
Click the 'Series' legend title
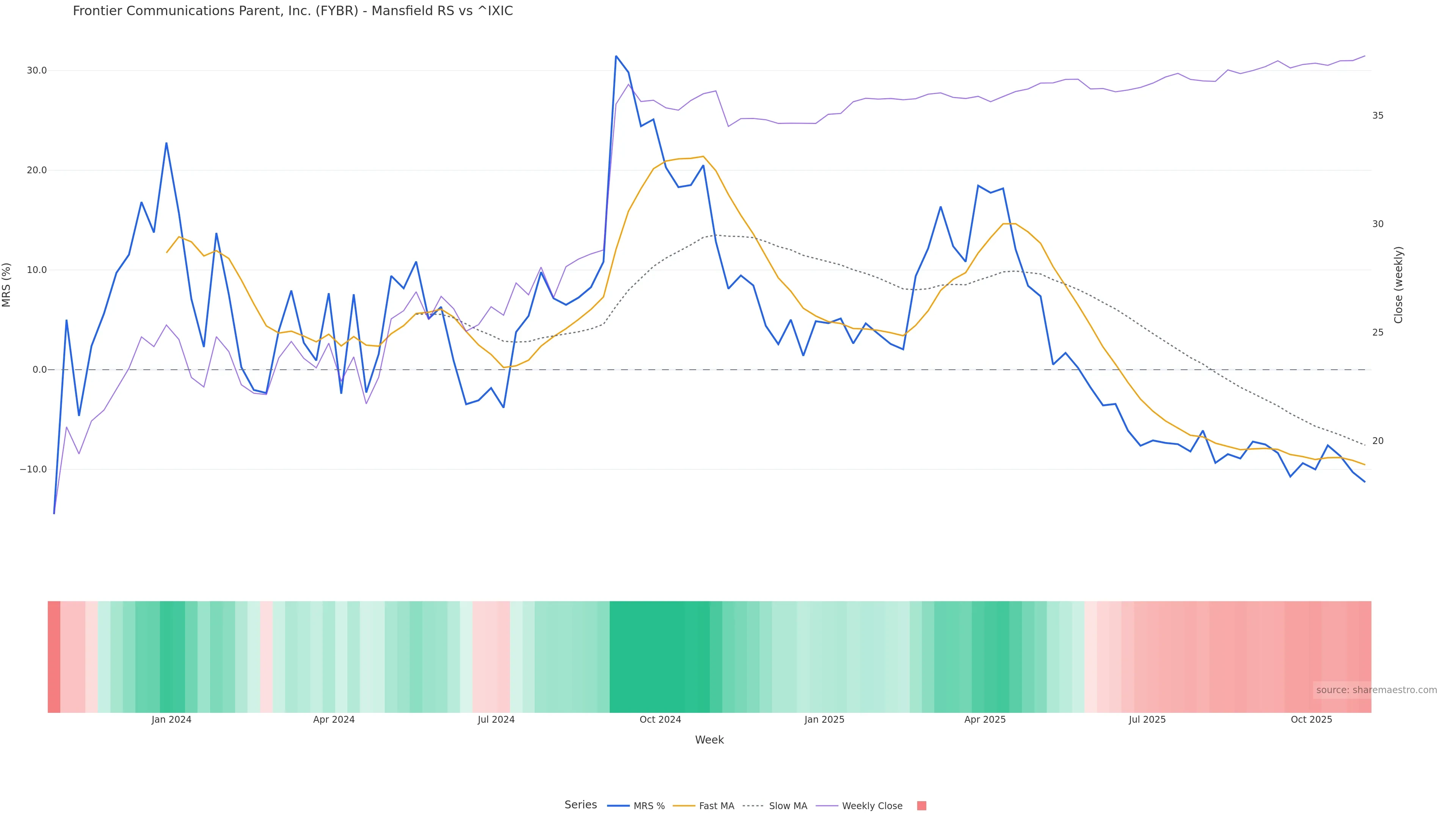tap(581, 805)
